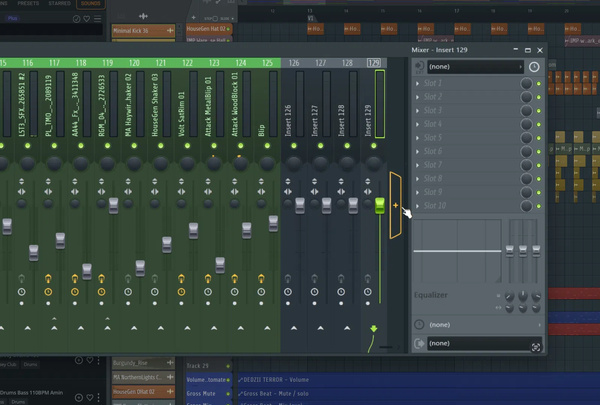The height and width of the screenshot is (405, 600).
Task: Click the send arrow under Insert 127
Action: coord(322,328)
